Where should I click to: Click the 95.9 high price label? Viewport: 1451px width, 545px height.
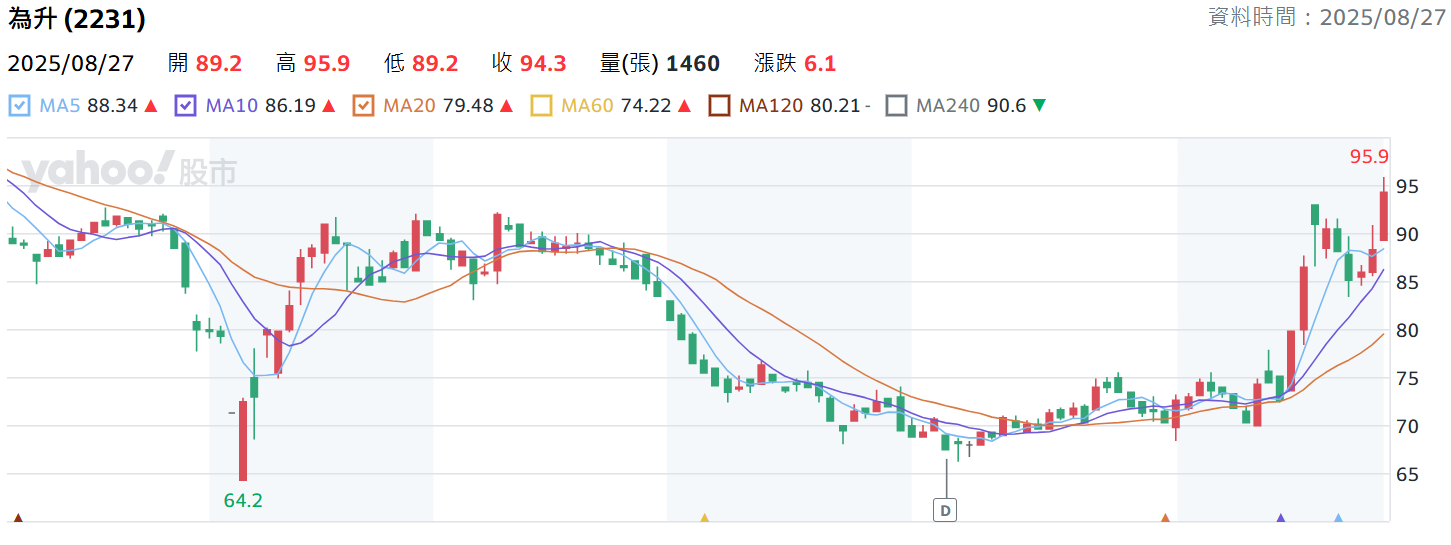coord(1369,157)
